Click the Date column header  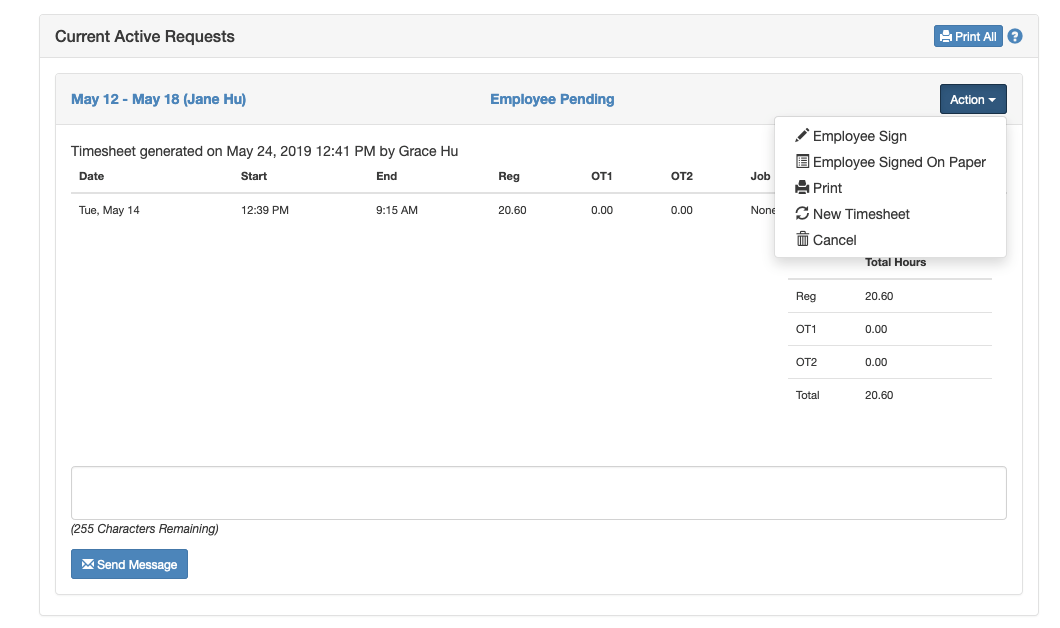click(x=91, y=176)
